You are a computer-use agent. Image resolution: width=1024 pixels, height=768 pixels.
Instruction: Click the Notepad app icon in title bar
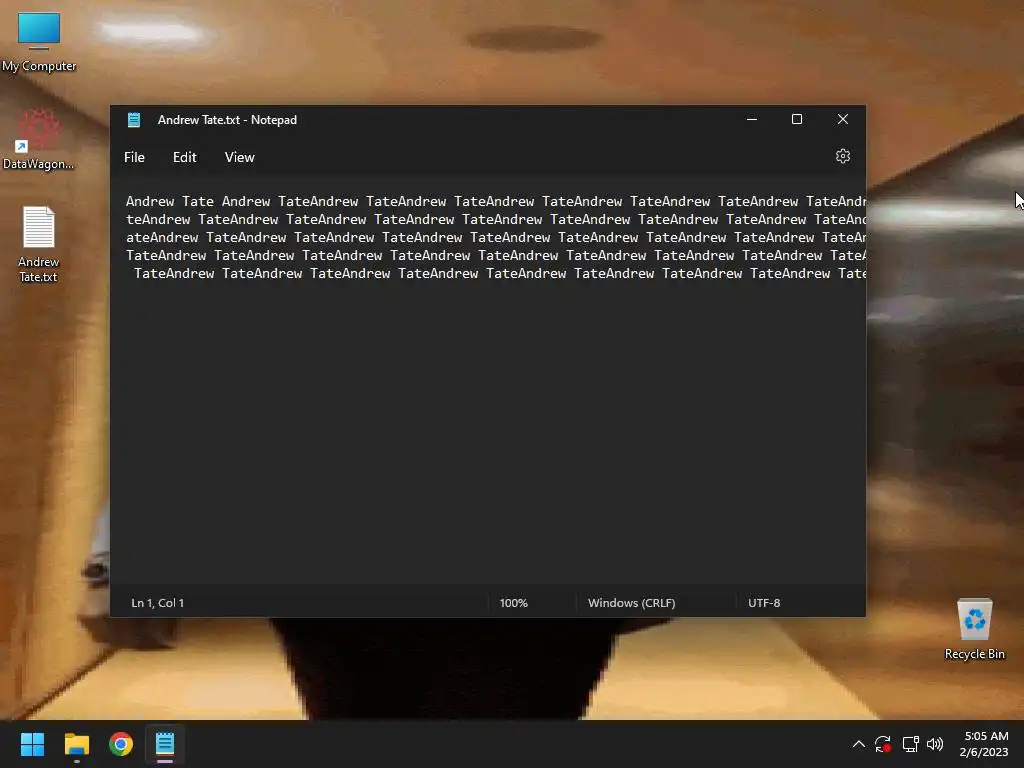(134, 120)
